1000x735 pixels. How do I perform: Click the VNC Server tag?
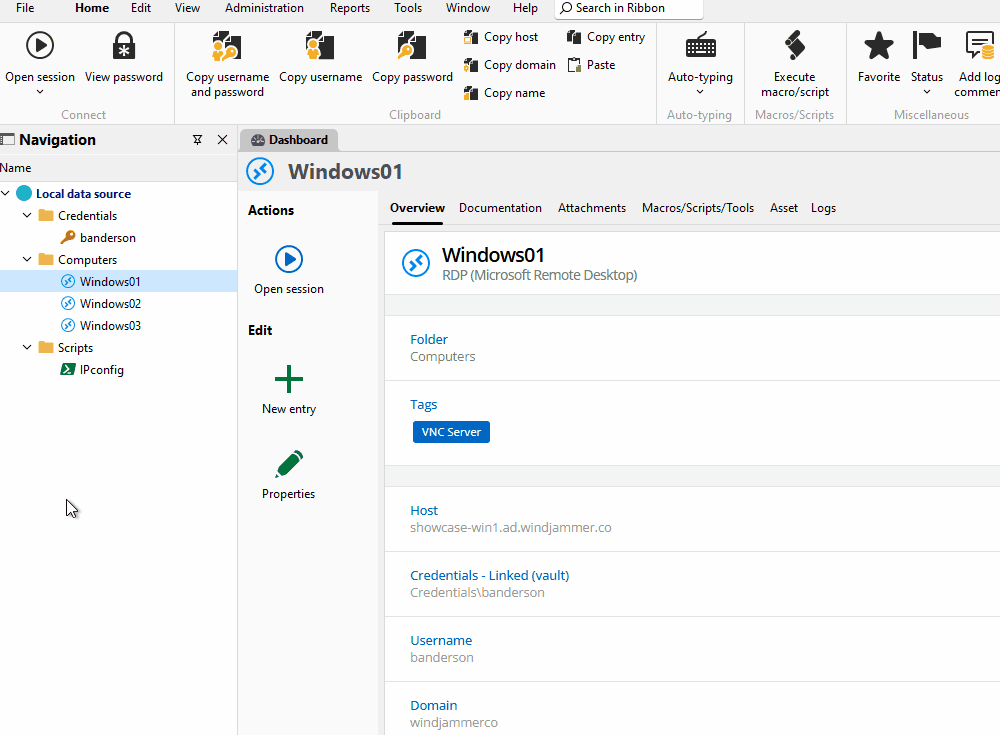tap(451, 432)
